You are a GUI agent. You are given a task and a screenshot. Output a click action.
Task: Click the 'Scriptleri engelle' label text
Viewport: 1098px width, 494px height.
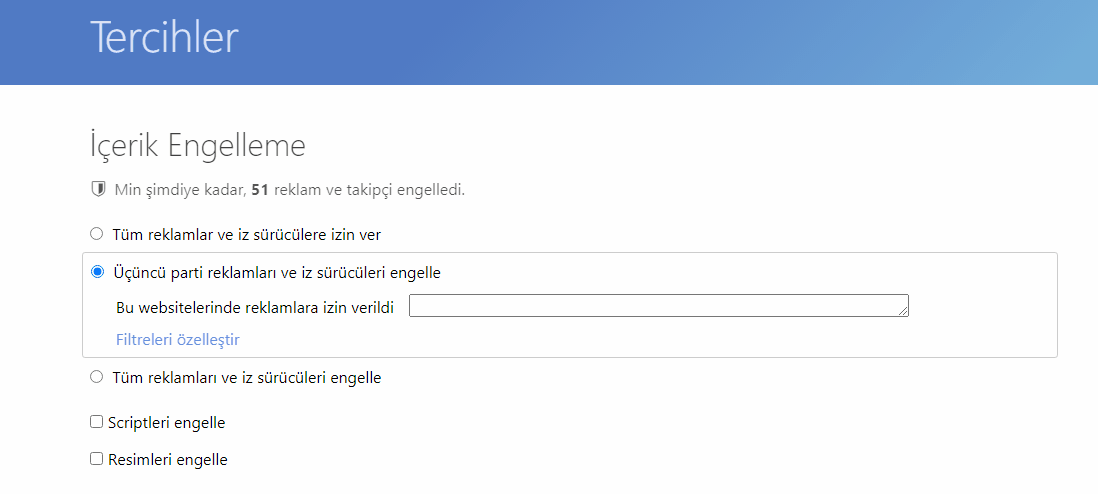coord(166,422)
